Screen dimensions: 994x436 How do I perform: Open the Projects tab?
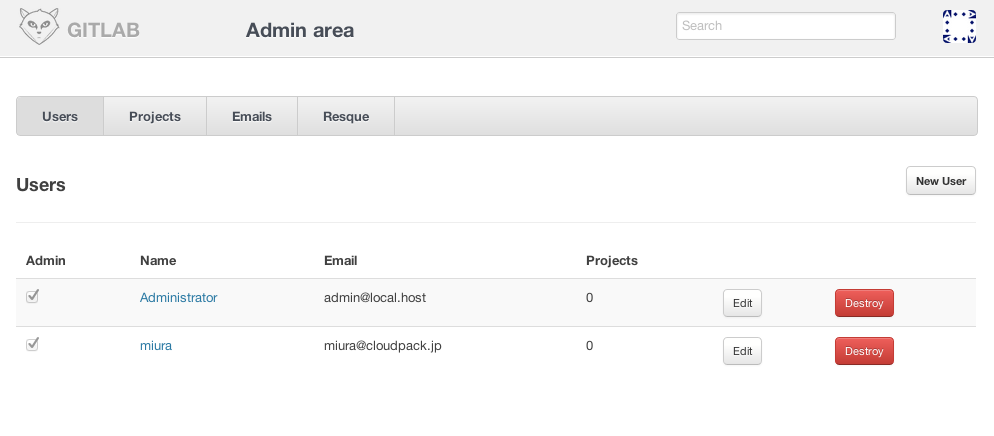(x=155, y=116)
